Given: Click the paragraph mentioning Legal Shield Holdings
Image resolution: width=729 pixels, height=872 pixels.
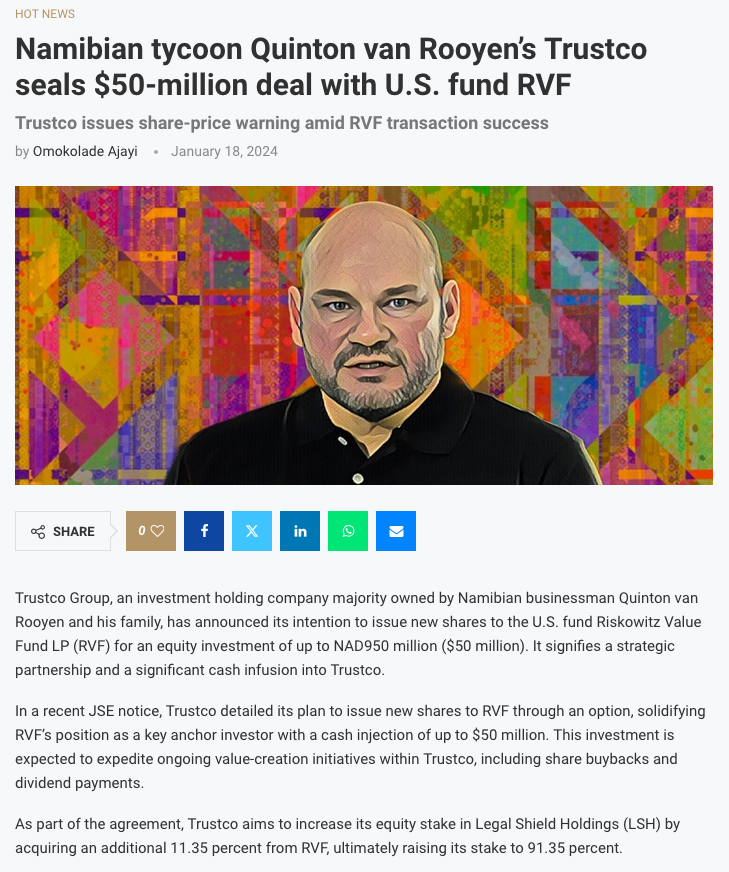Looking at the screenshot, I should tap(364, 836).
